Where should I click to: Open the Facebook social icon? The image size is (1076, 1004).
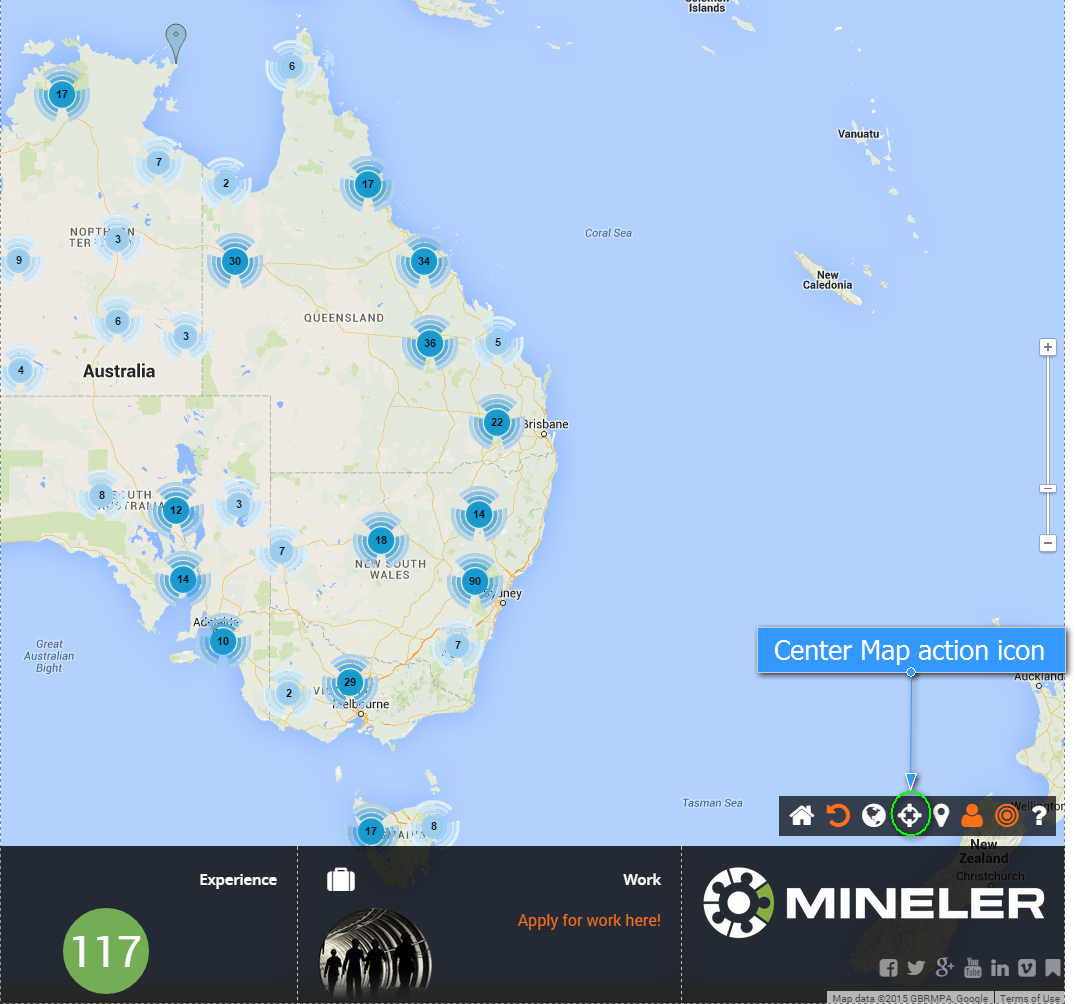pyautogui.click(x=888, y=967)
